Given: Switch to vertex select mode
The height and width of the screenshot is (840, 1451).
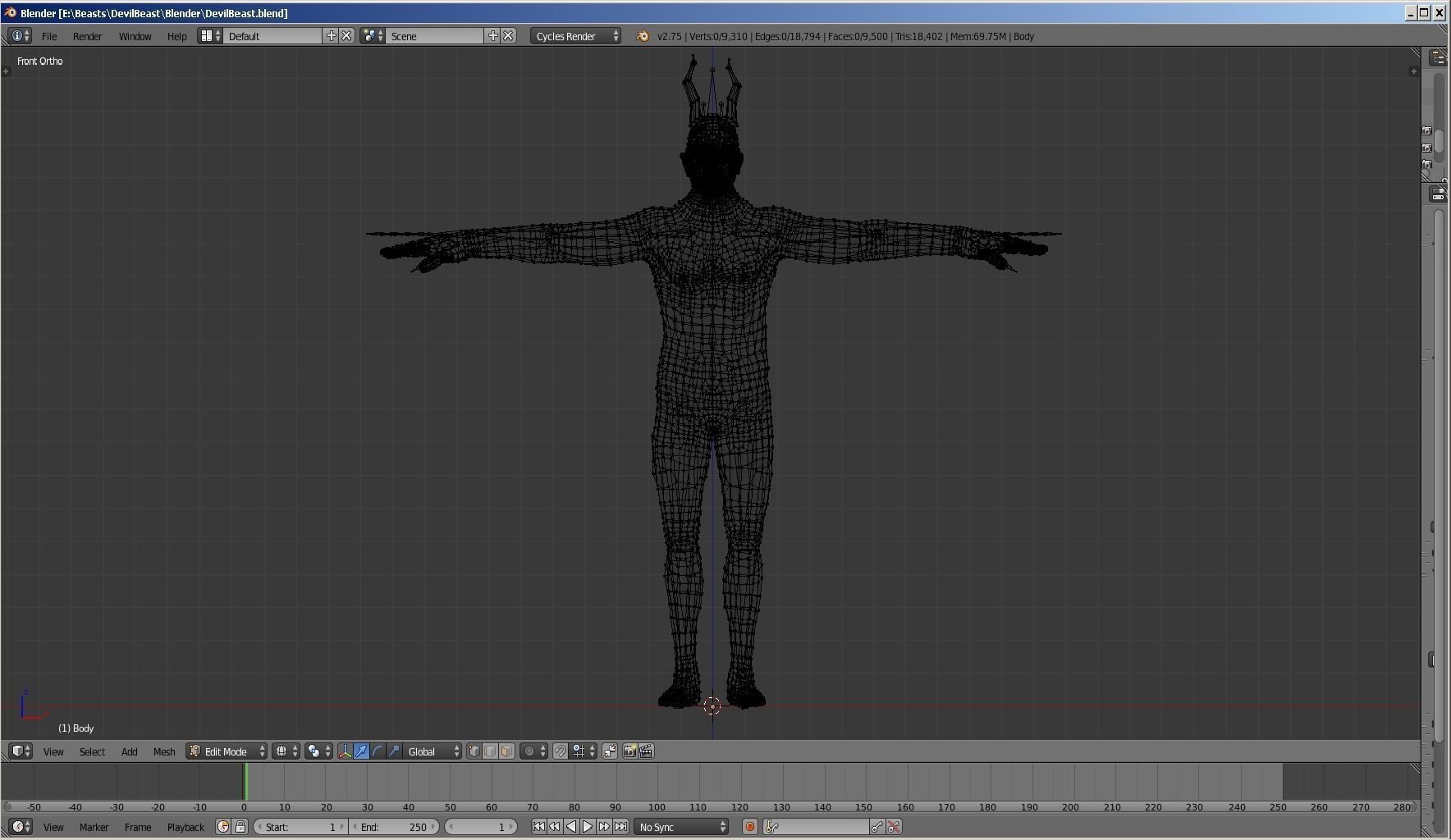Looking at the screenshot, I should pos(474,751).
